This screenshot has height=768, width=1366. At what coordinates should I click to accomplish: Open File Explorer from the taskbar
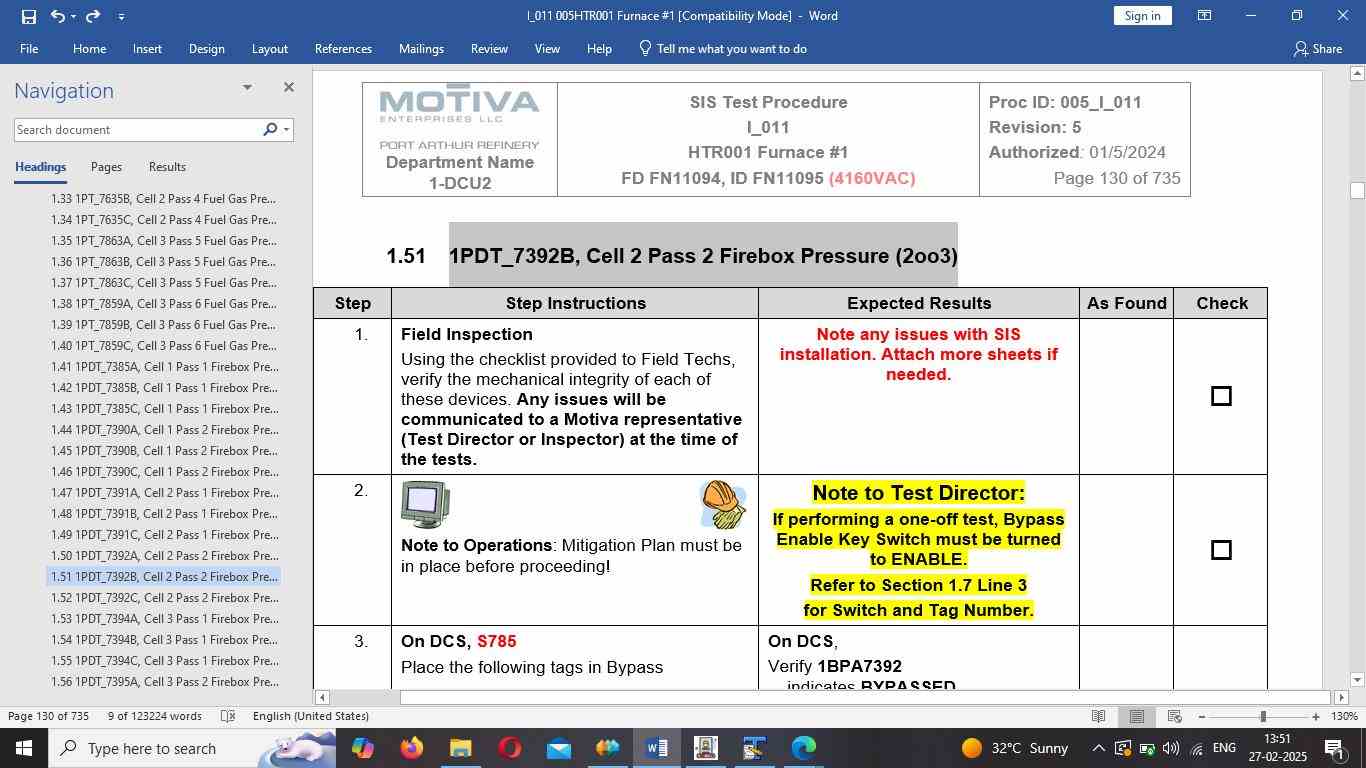(460, 748)
